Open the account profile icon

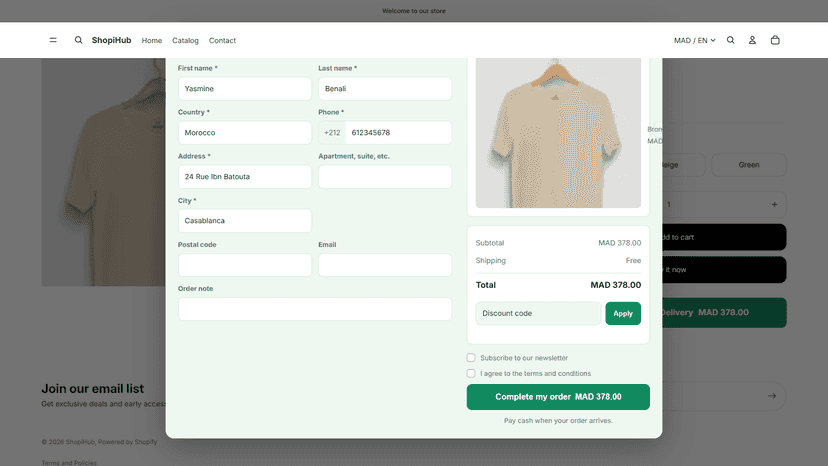(x=752, y=40)
